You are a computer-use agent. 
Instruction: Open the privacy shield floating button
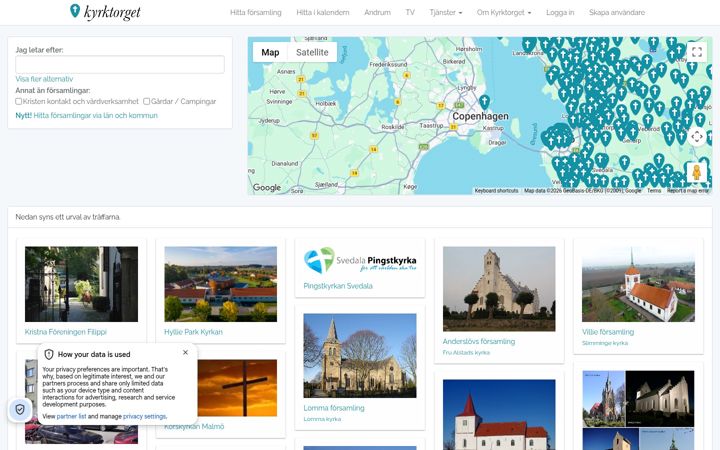point(20,409)
